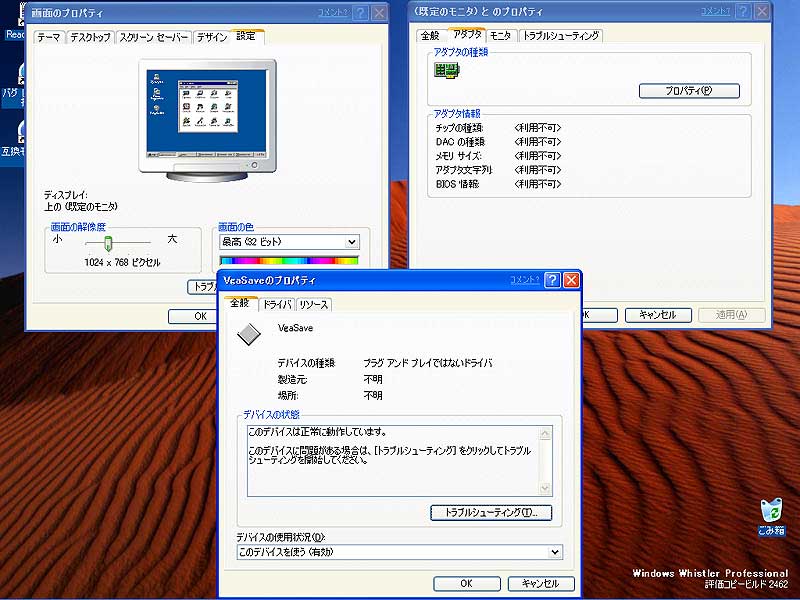Click キャンセル in the monitor properties window
The width and height of the screenshot is (800, 600).
[658, 315]
